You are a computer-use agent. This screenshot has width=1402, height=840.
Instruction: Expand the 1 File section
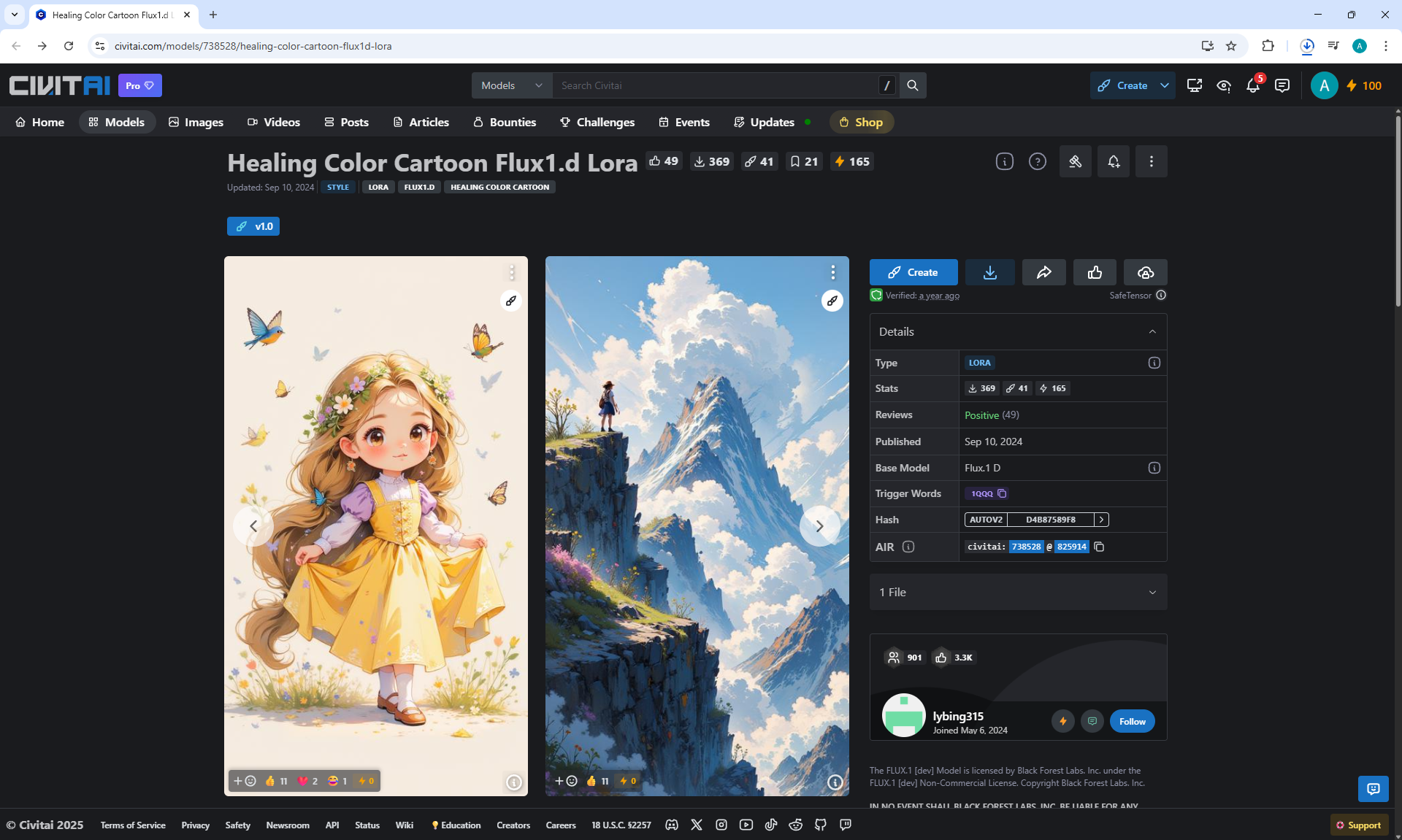(x=1152, y=592)
